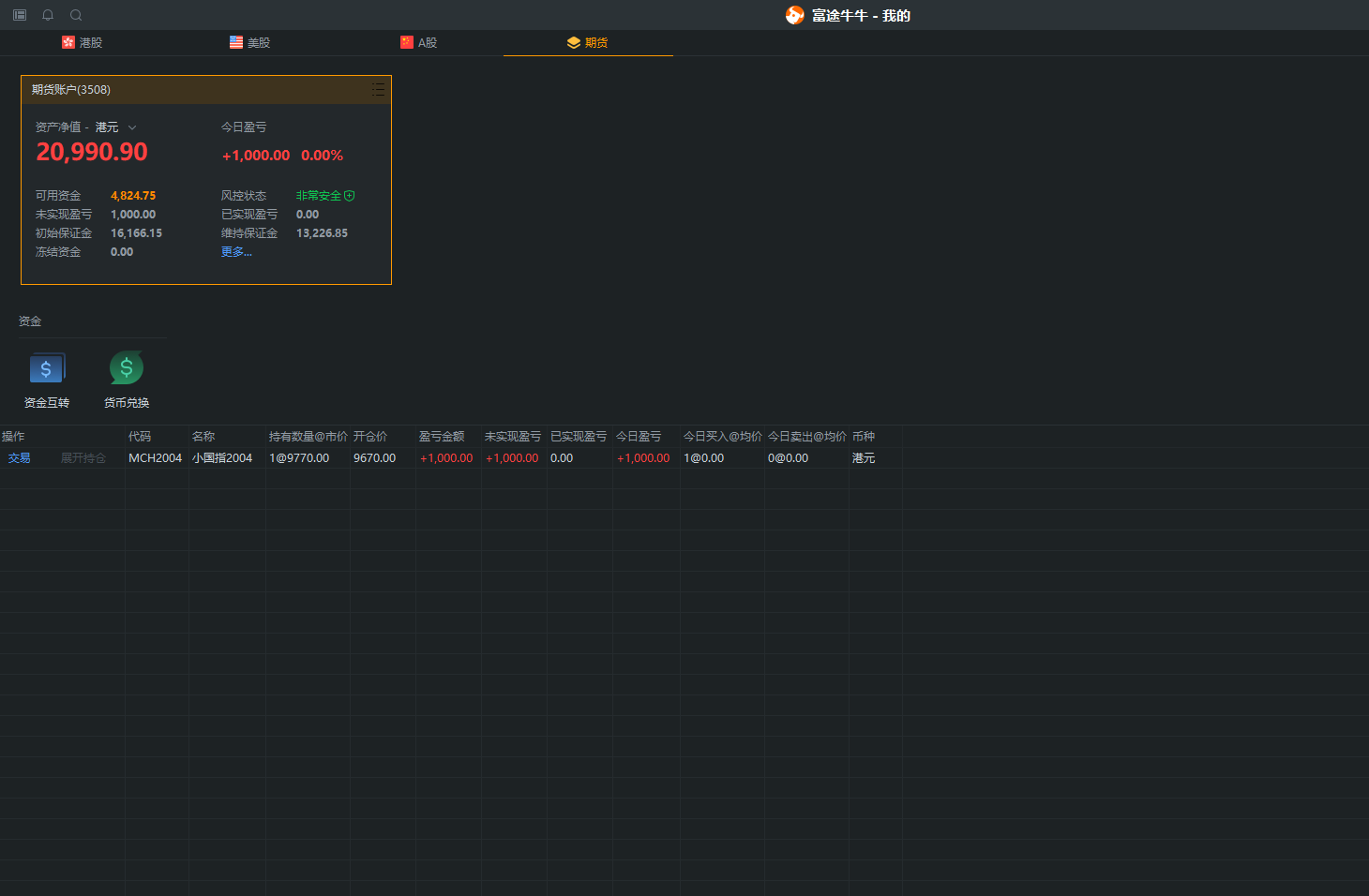The width and height of the screenshot is (1369, 896).
Task: Click the 0@0.00 today sold cell
Action: coord(789,458)
